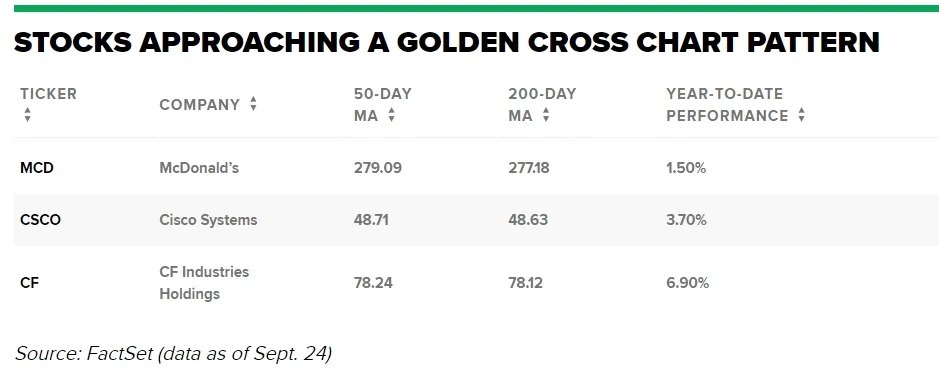Select CF Industries Holdings company name
Viewport: 939px width, 376px height.
(x=204, y=283)
